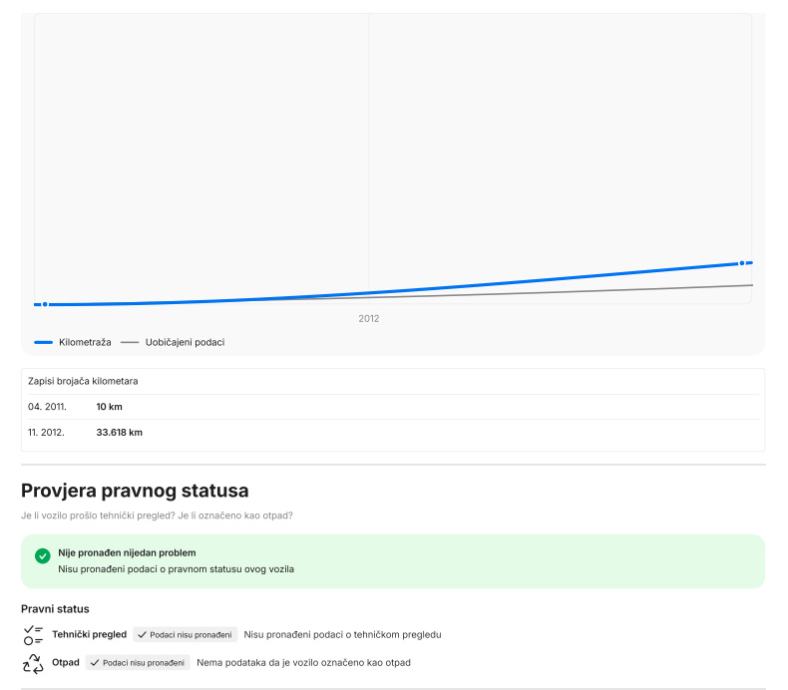Click the Podaci nisu pronađeni badge beside Tehnički pregled
The height and width of the screenshot is (690, 788).
pyautogui.click(x=185, y=634)
